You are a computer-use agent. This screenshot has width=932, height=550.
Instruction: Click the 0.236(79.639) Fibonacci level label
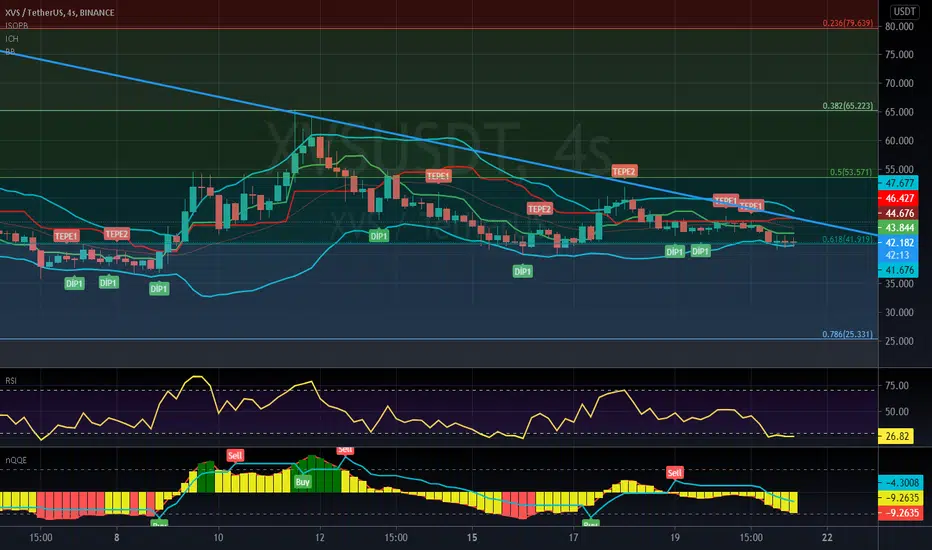(848, 23)
